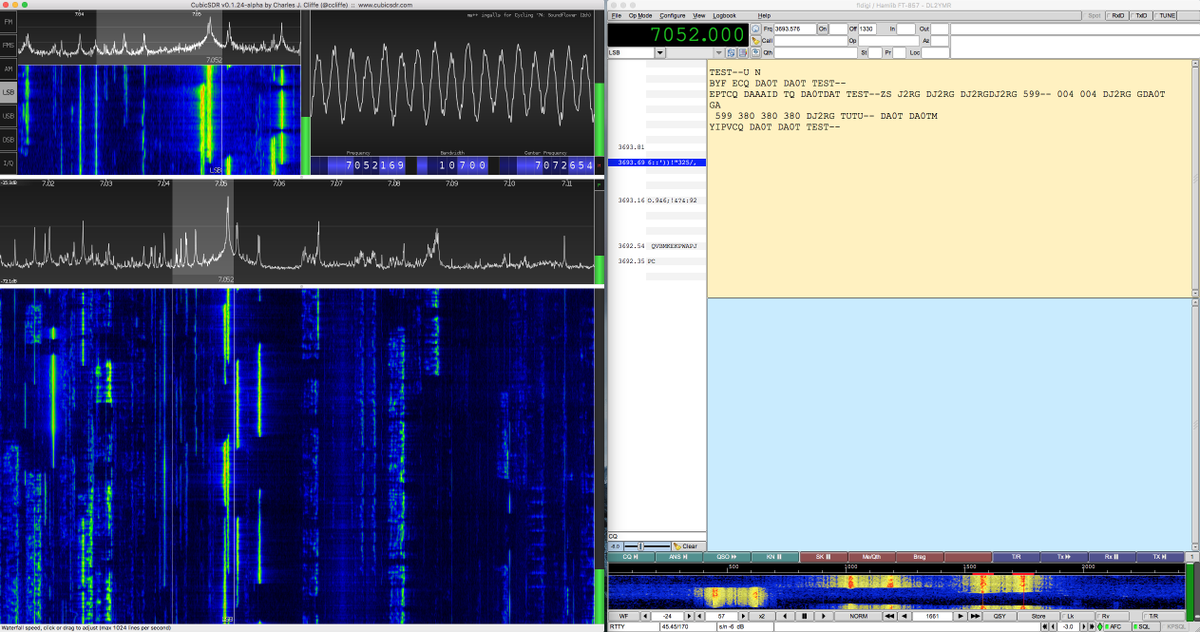Click the clear log fields brush icon by Call
The width and height of the screenshot is (1200, 632).
point(755,40)
